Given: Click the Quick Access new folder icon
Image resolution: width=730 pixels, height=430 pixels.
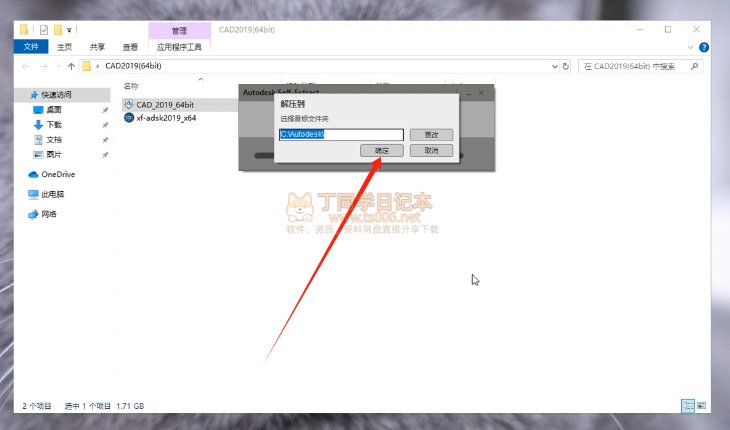Looking at the screenshot, I should pos(58,30).
